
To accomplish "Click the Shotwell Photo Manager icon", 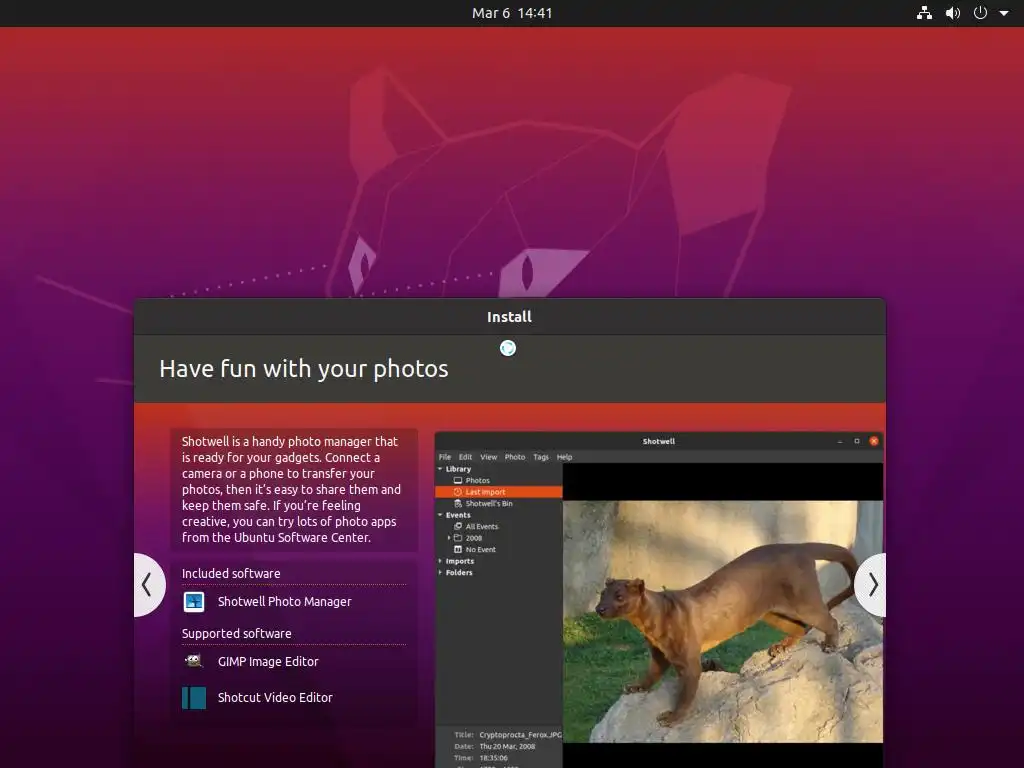I will point(194,601).
